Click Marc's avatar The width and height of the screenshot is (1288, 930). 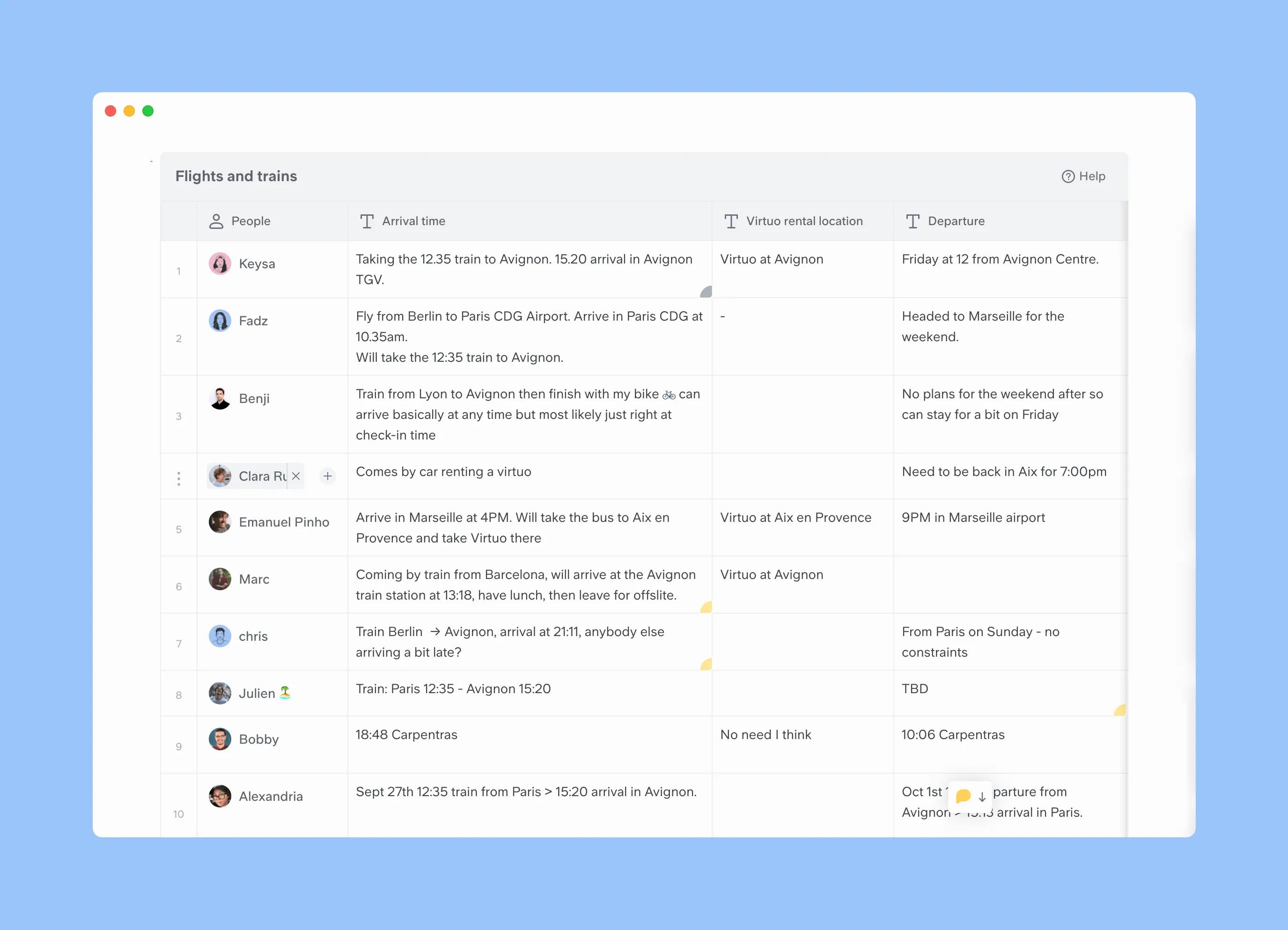[x=220, y=579]
